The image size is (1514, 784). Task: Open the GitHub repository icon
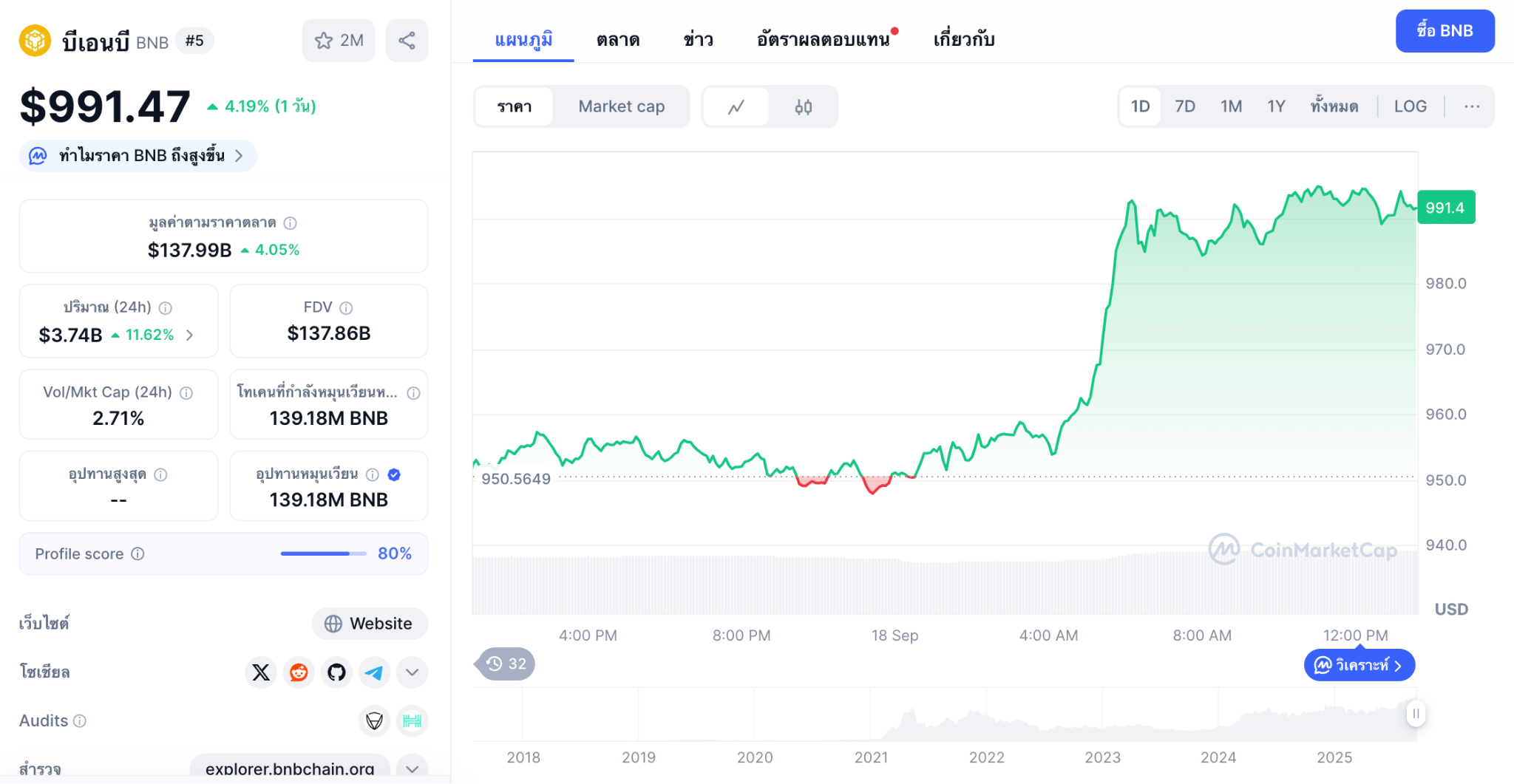336,672
